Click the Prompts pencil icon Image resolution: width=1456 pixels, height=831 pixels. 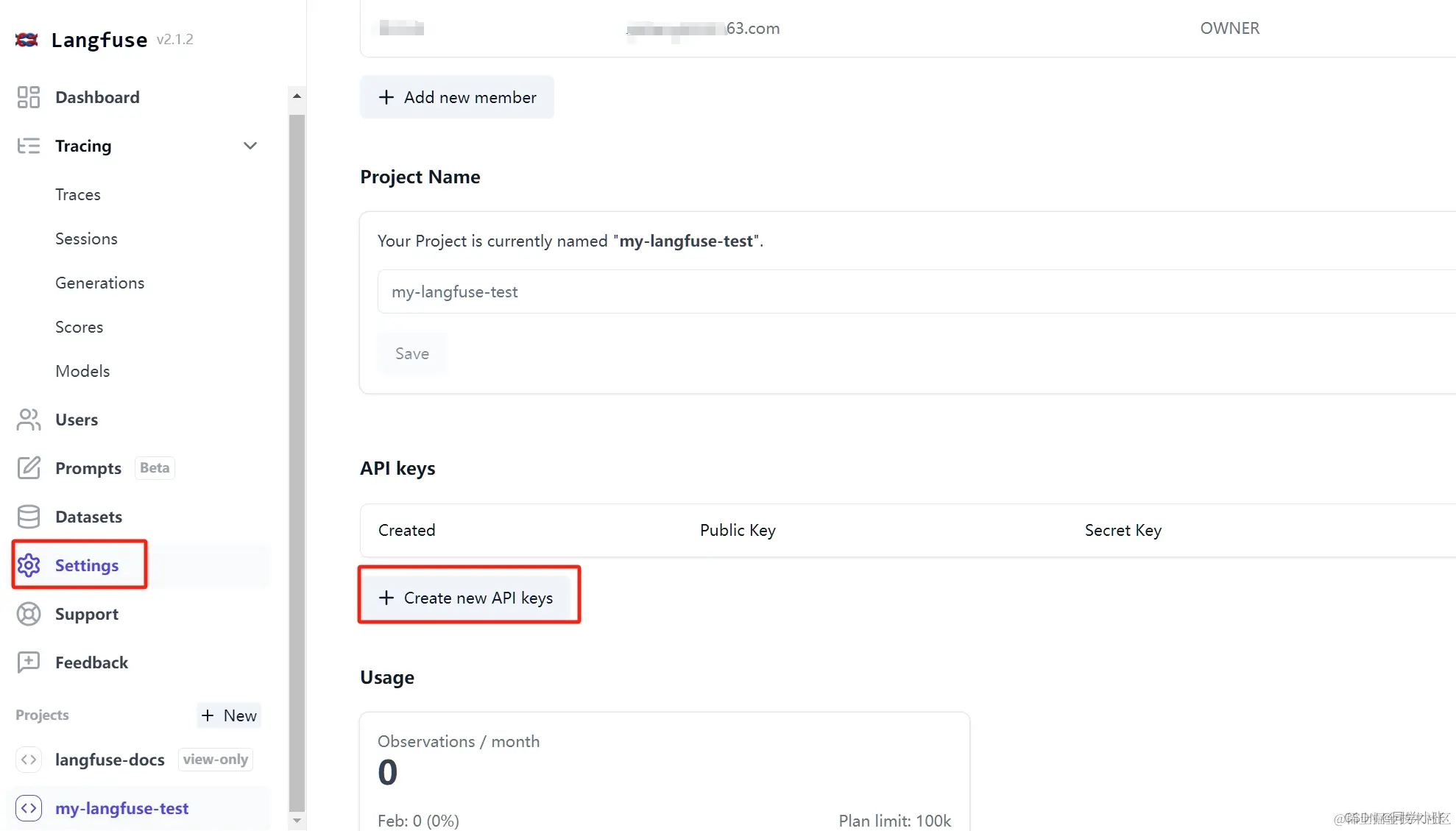point(28,468)
